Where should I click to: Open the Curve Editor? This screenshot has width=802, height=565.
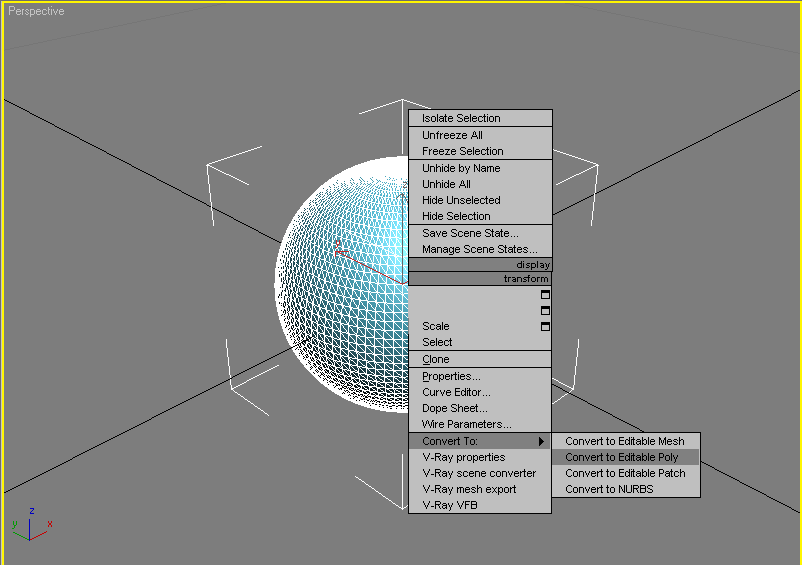(480, 392)
